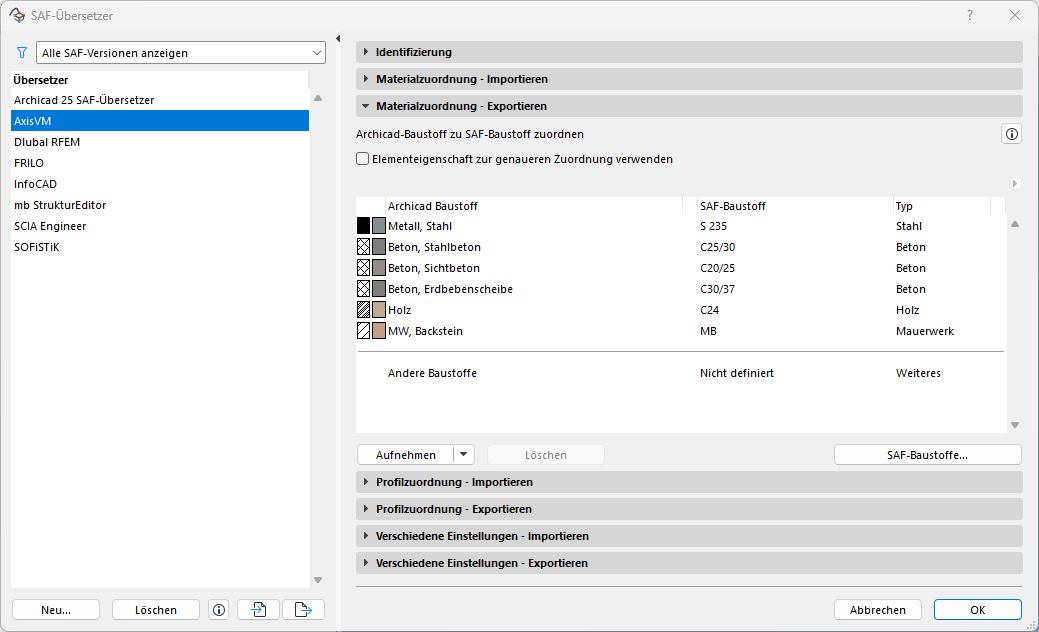
Task: Click the SAF-Baustoffe... button
Action: tap(927, 454)
